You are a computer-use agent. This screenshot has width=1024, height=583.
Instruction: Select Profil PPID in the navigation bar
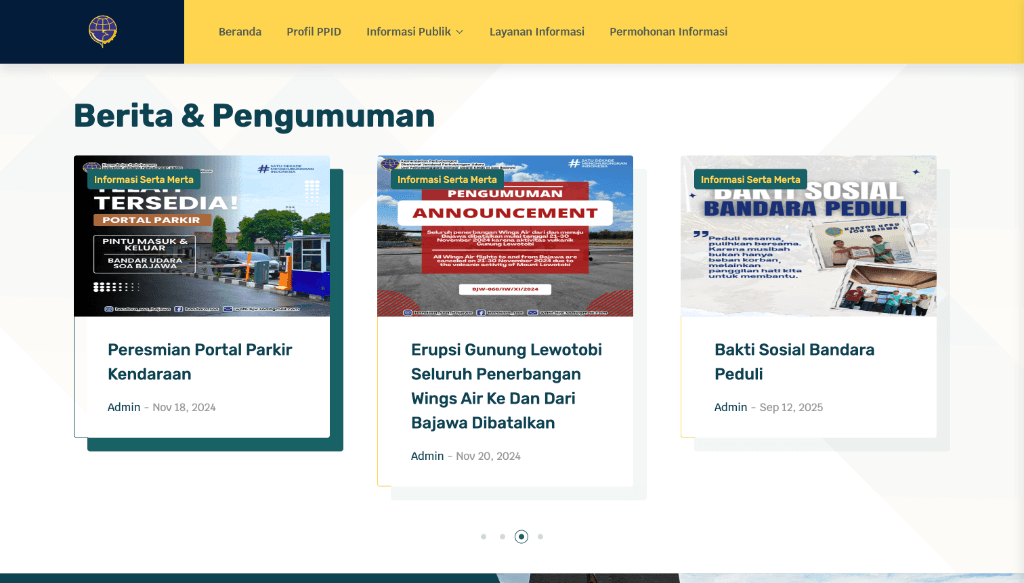314,31
